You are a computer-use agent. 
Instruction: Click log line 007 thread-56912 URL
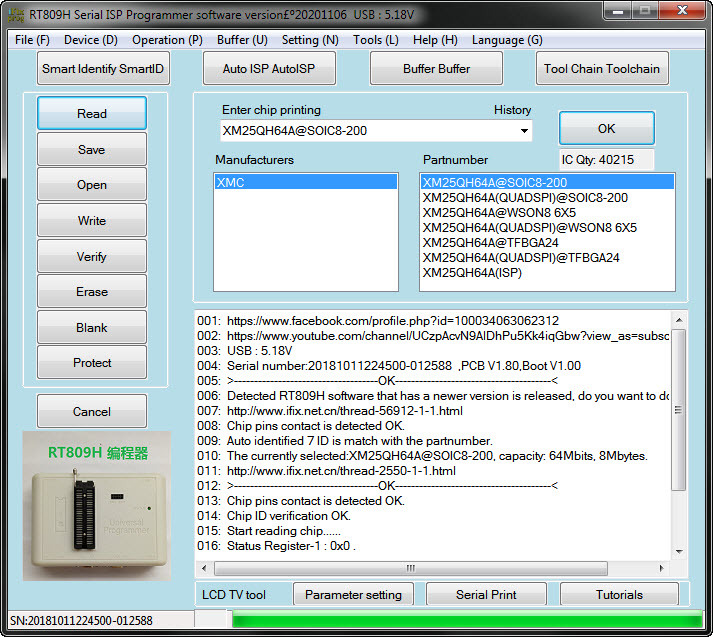pos(345,411)
